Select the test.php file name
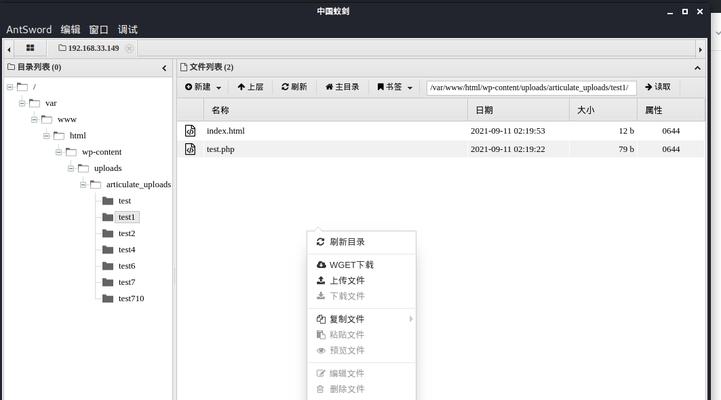The width and height of the screenshot is (721, 400). 221,149
